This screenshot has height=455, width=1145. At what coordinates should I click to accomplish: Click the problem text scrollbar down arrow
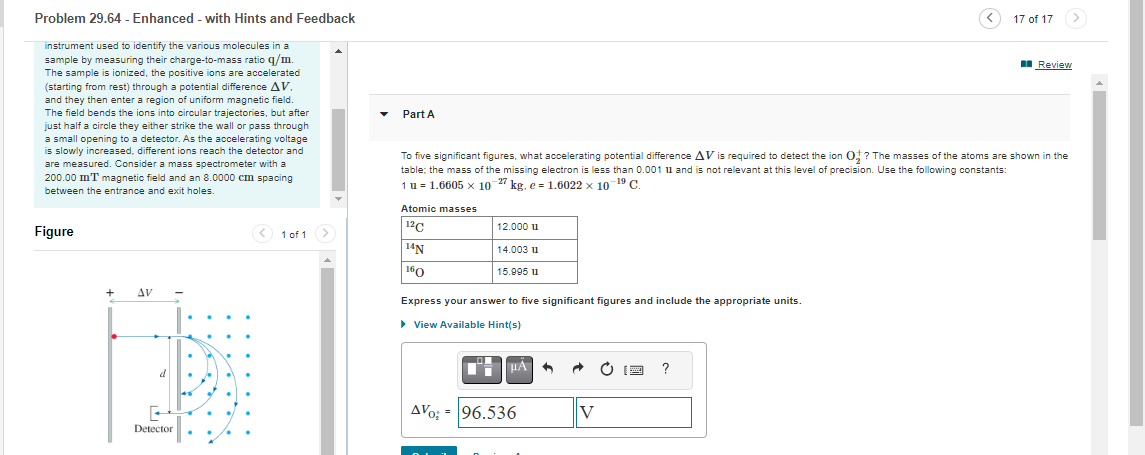coord(338,199)
